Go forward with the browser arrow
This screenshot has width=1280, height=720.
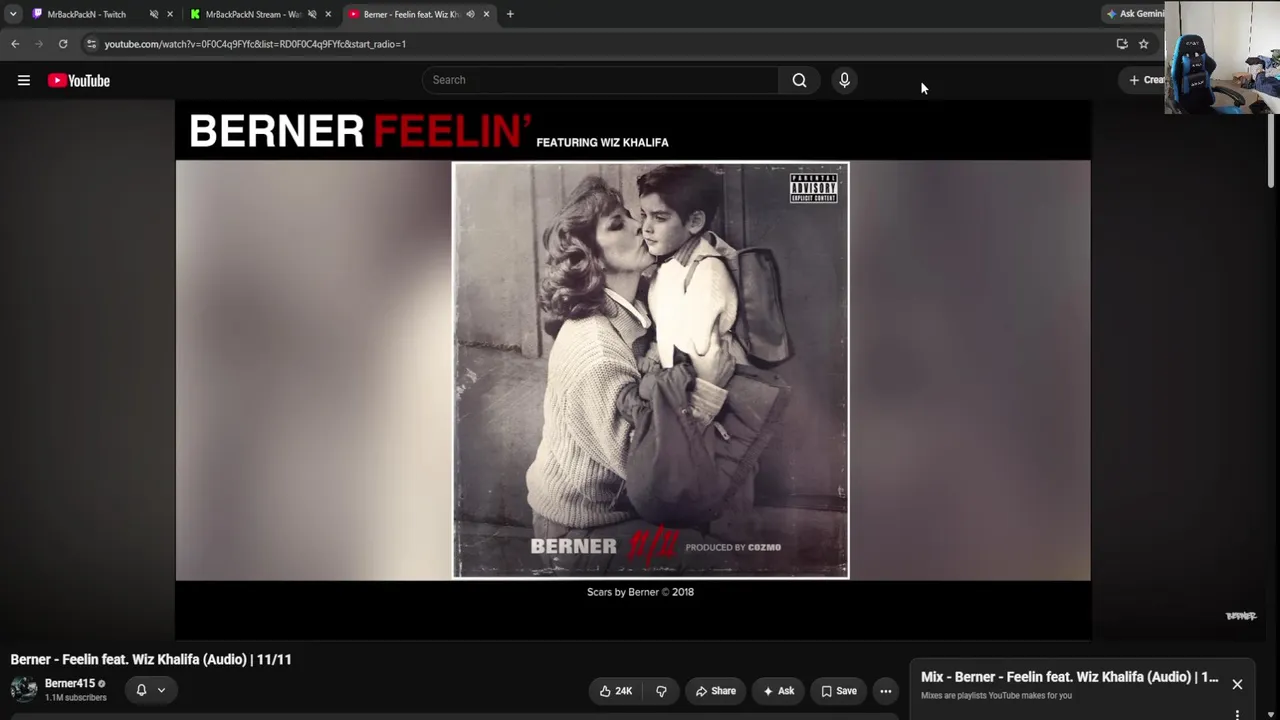pyautogui.click(x=39, y=44)
